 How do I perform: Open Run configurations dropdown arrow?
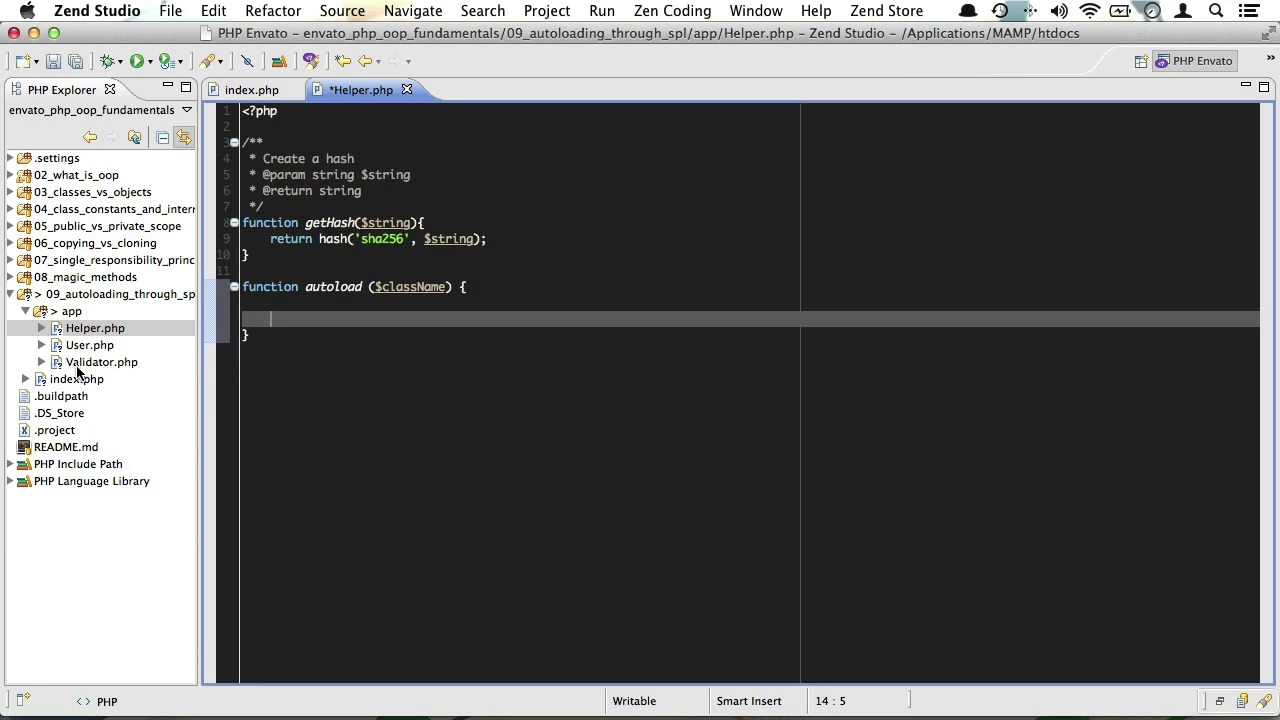(149, 62)
